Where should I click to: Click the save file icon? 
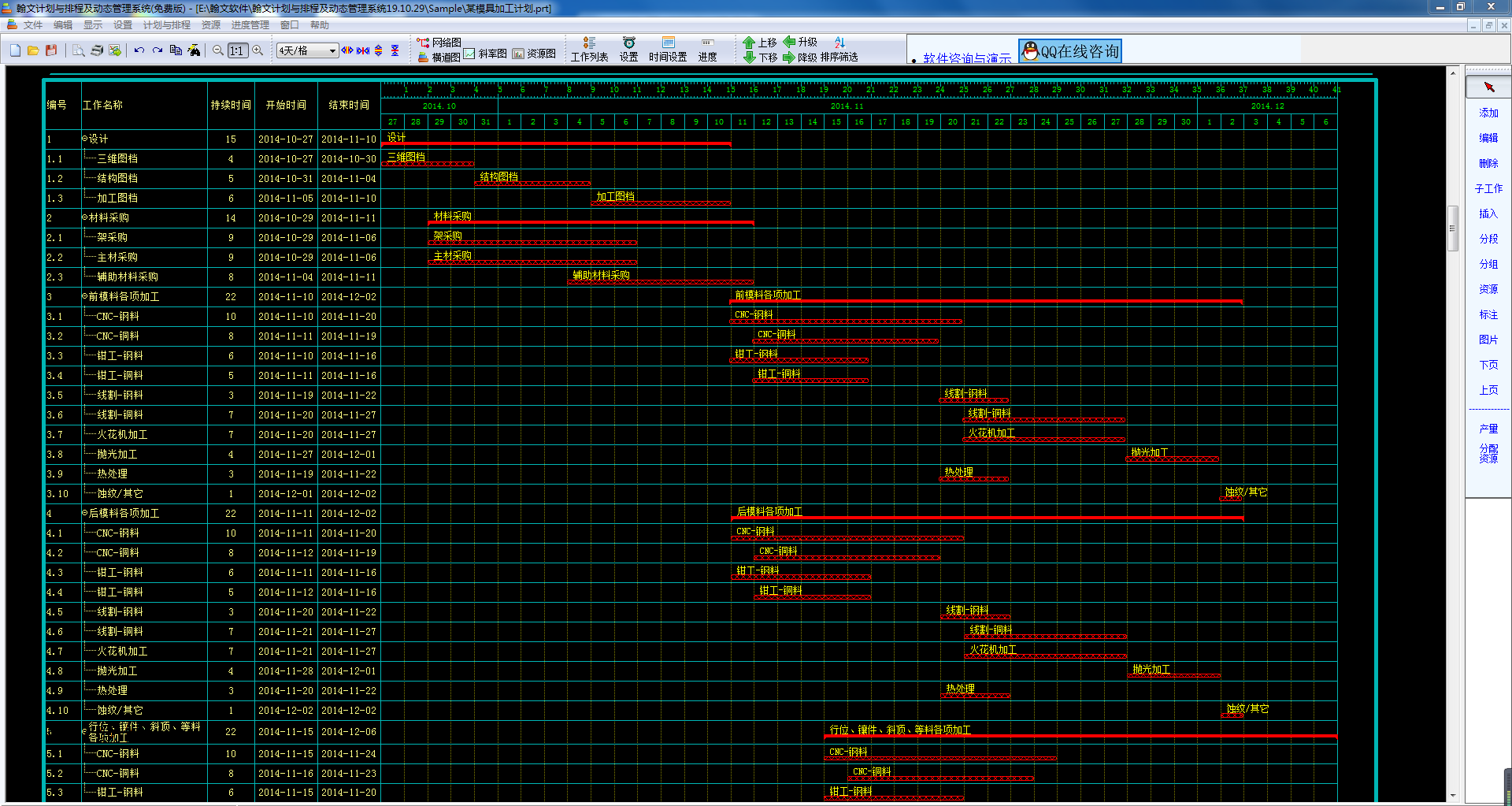click(51, 50)
